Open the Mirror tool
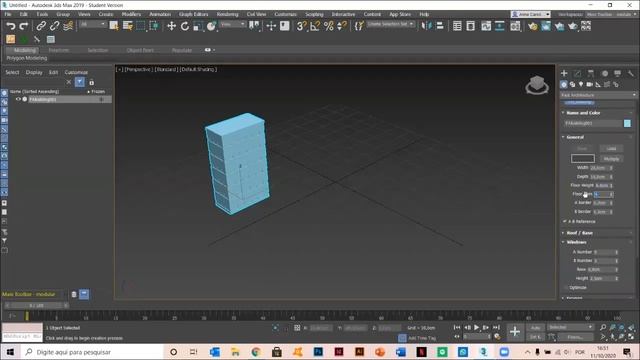Image resolution: width=640 pixels, height=360 pixels. pyautogui.click(x=426, y=26)
